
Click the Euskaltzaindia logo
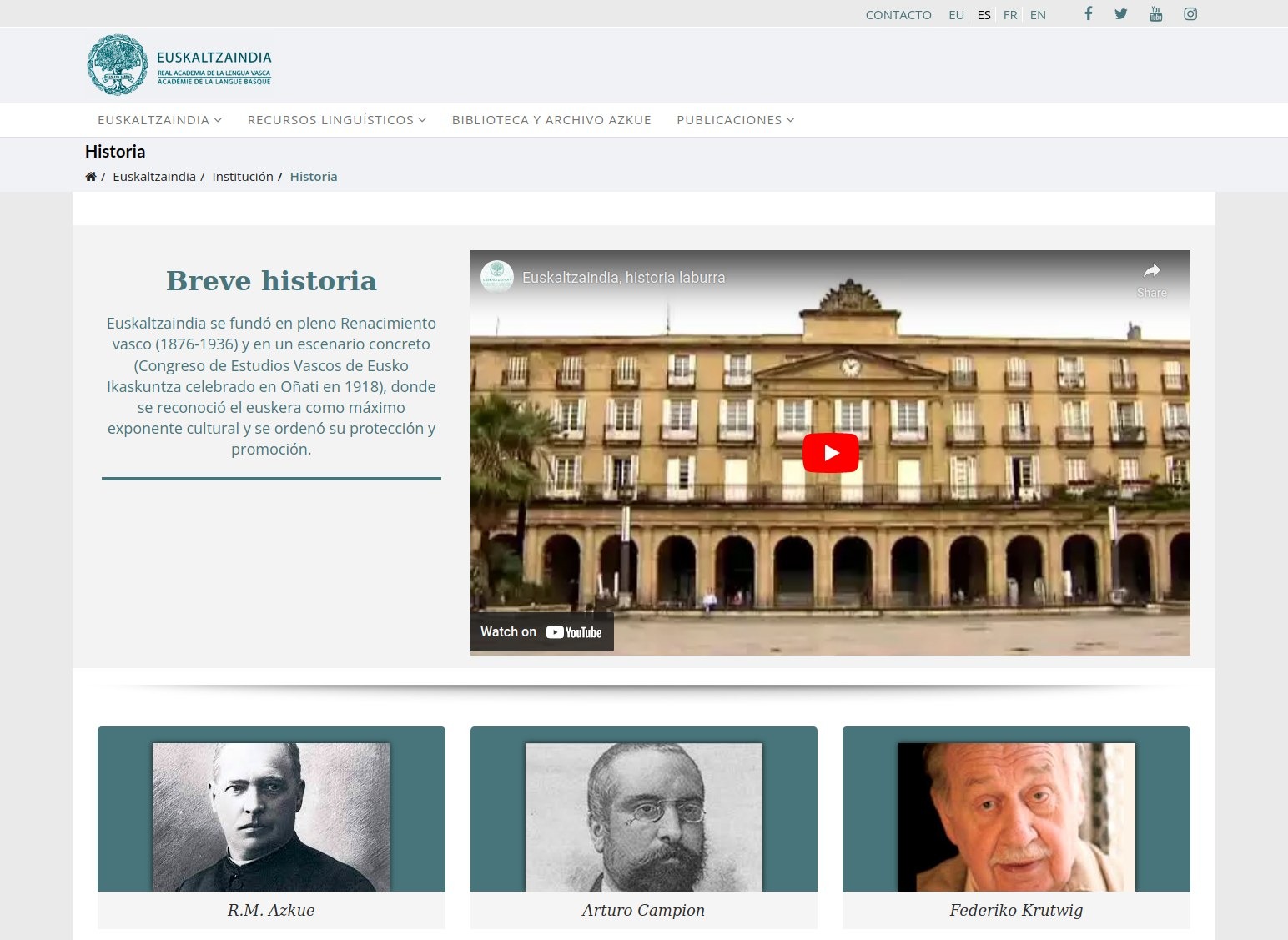coord(180,65)
